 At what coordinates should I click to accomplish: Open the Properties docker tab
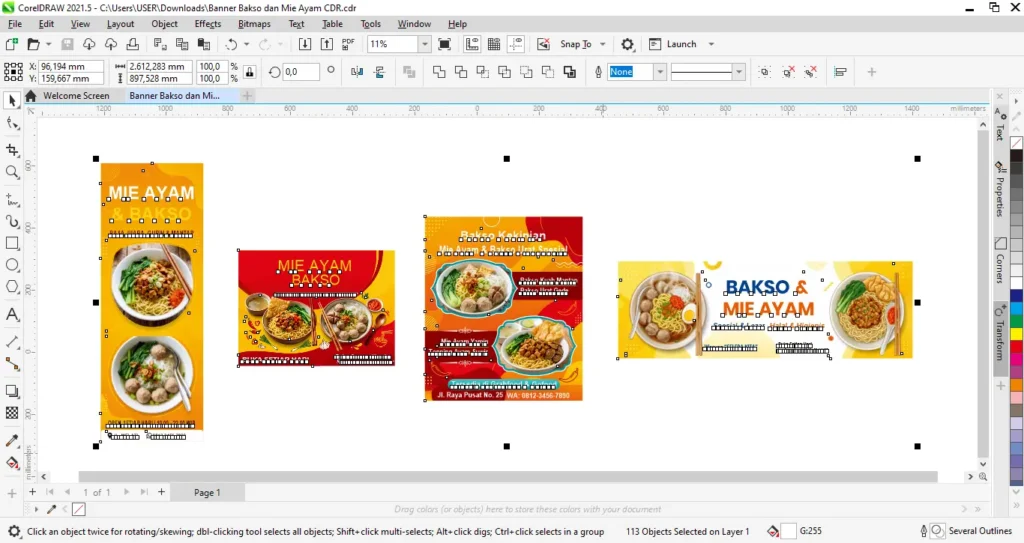[x=1000, y=189]
